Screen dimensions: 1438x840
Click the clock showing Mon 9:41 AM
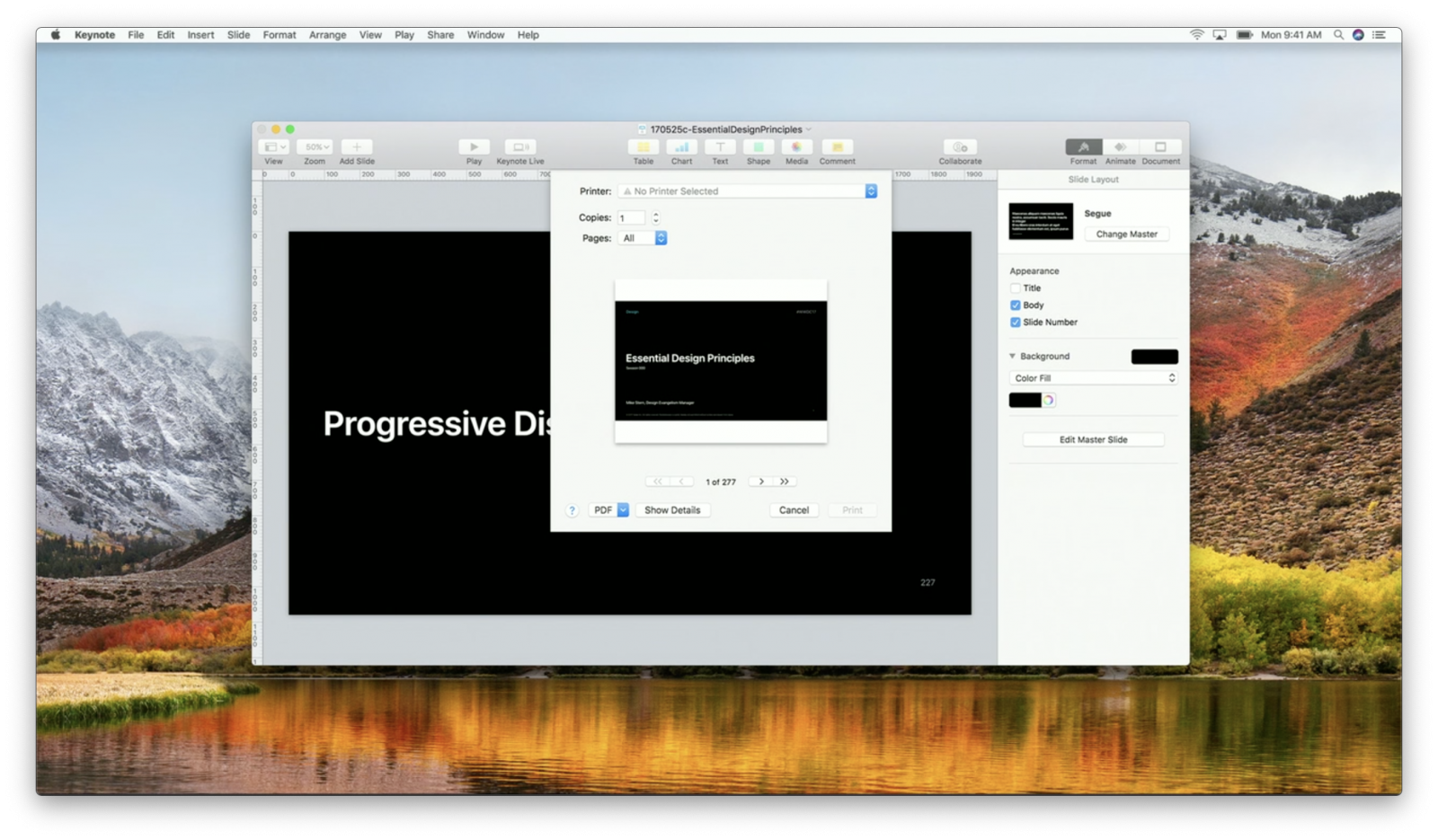click(1291, 35)
